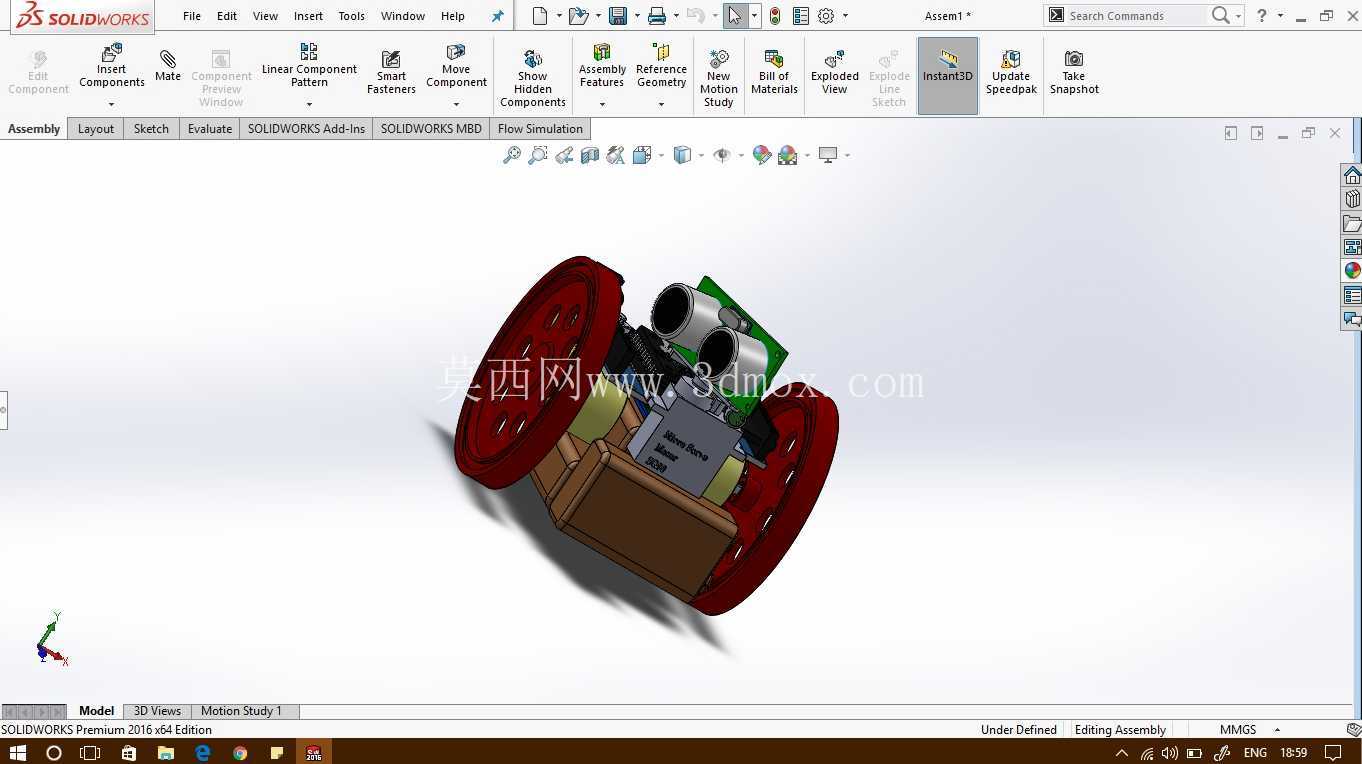Switch to Flow Simulation tab
Image resolution: width=1362 pixels, height=764 pixels.
pos(540,129)
